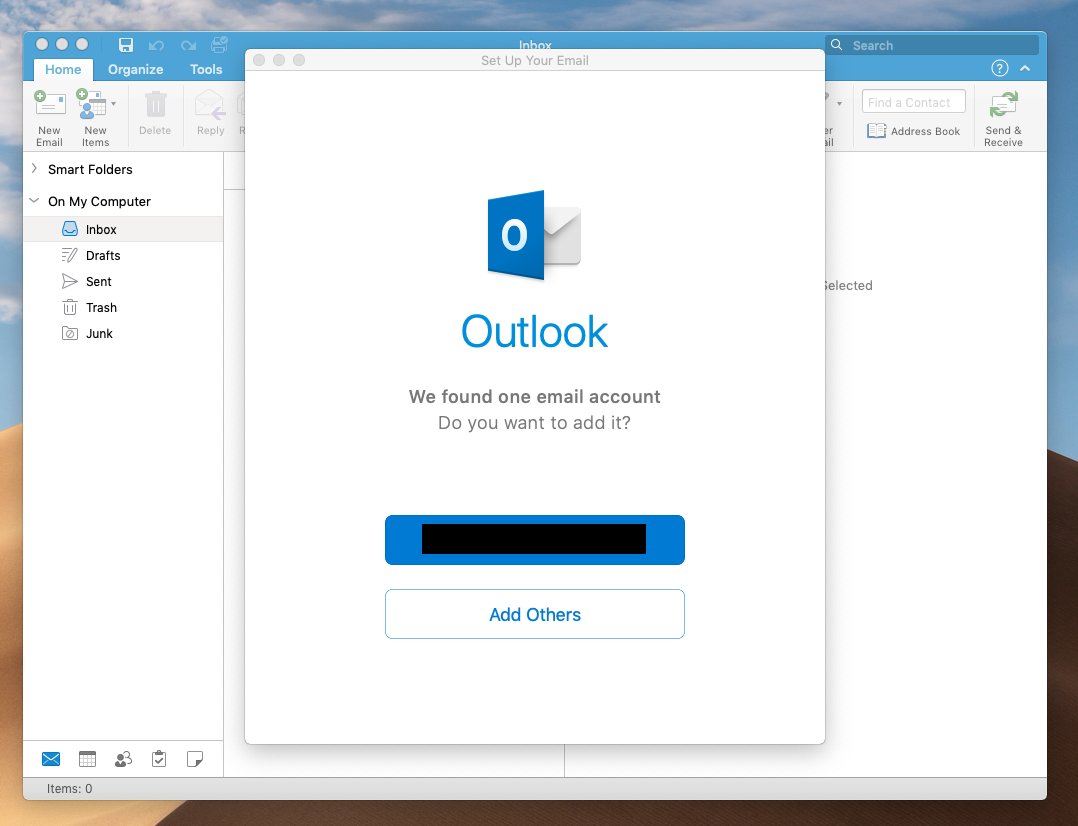Collapse On My Computer
The width and height of the screenshot is (1078, 826).
(x=34, y=201)
